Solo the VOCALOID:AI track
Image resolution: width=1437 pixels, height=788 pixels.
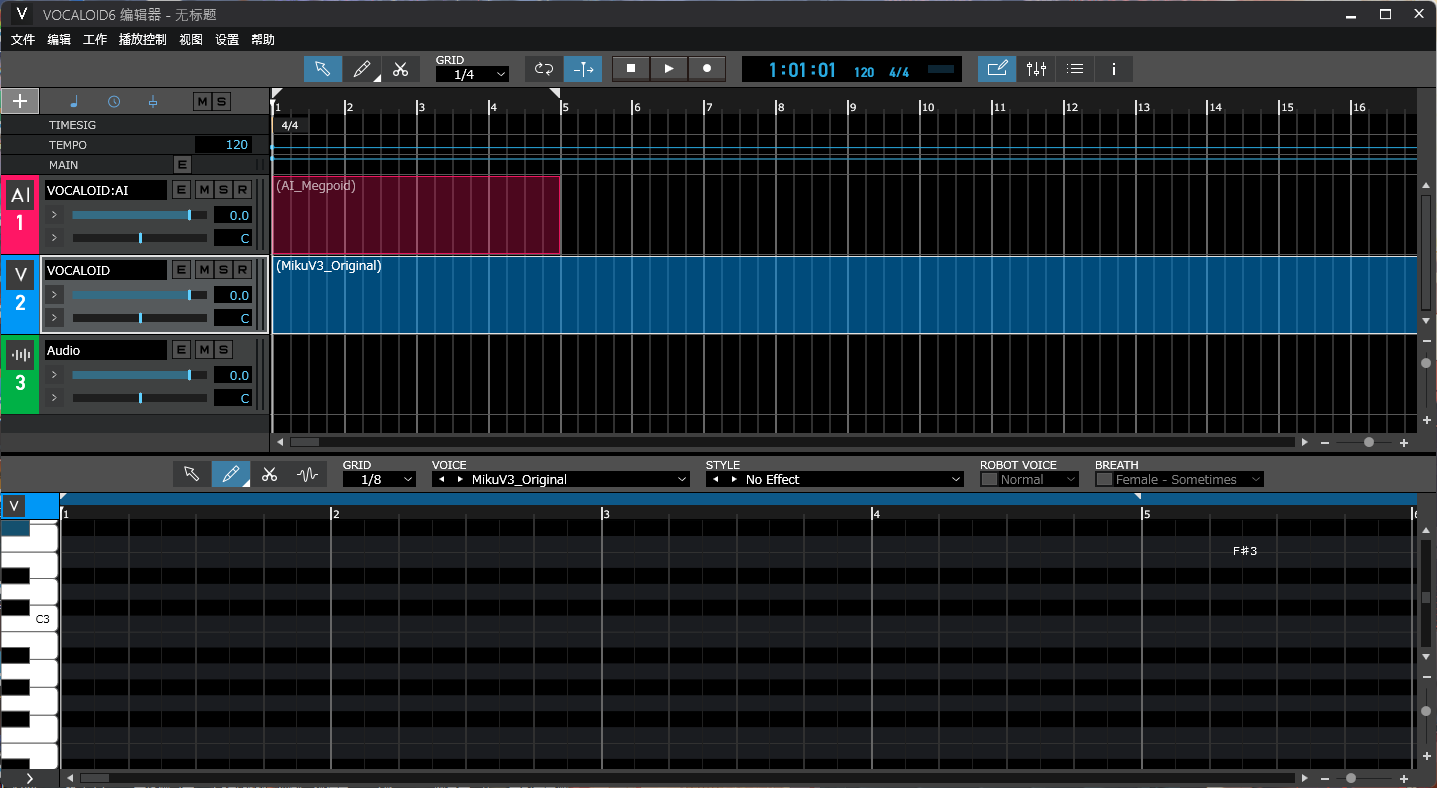(x=223, y=190)
